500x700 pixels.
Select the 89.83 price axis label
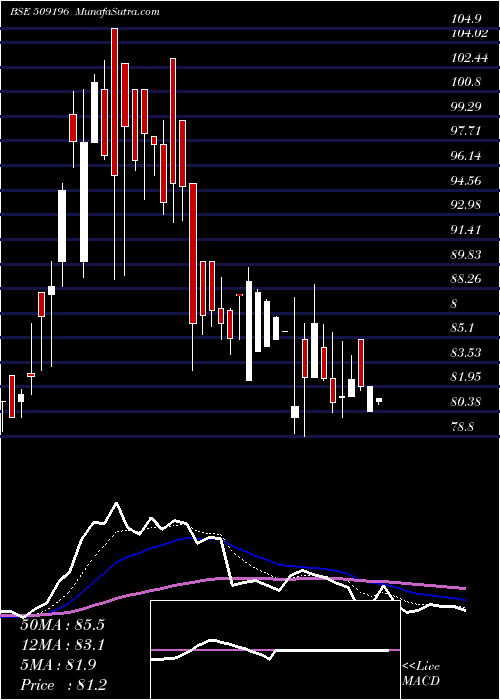coord(466,254)
